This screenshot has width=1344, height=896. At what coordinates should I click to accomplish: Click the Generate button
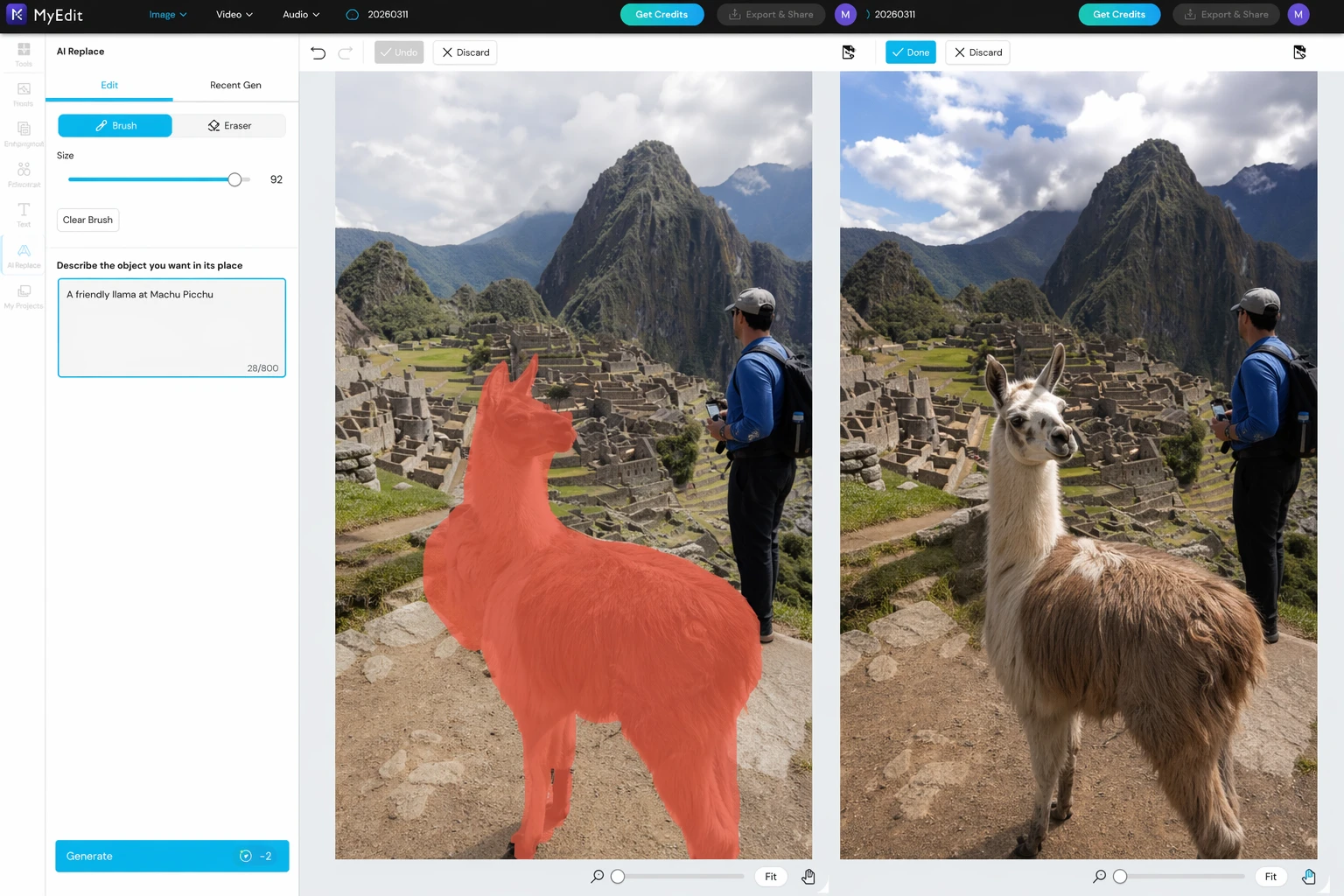tap(171, 856)
